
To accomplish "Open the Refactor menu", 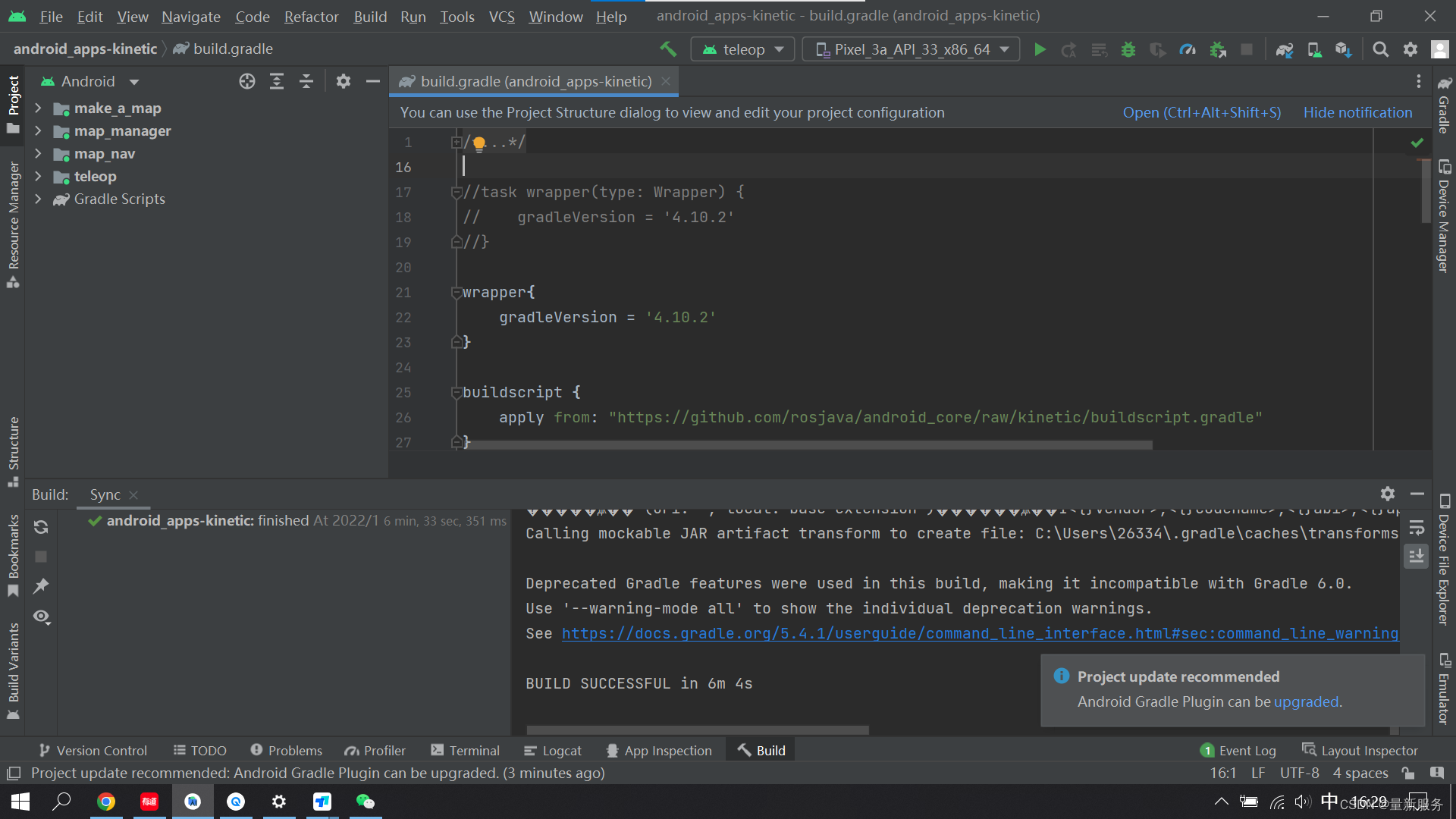I will tap(311, 16).
